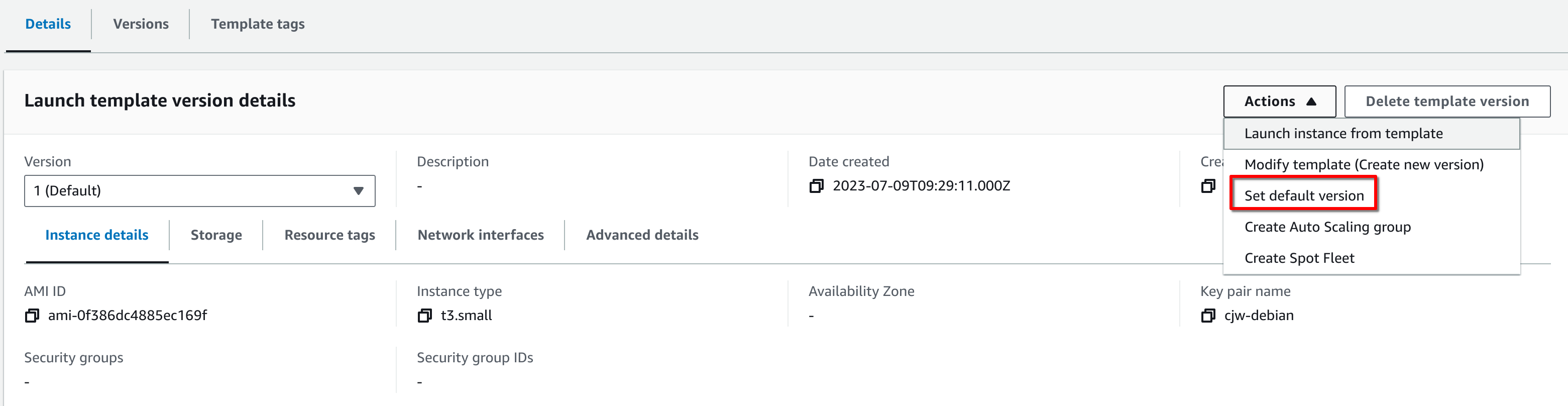Collapse the Actions dropdown menu
This screenshot has height=406, width=1568.
[x=1280, y=101]
